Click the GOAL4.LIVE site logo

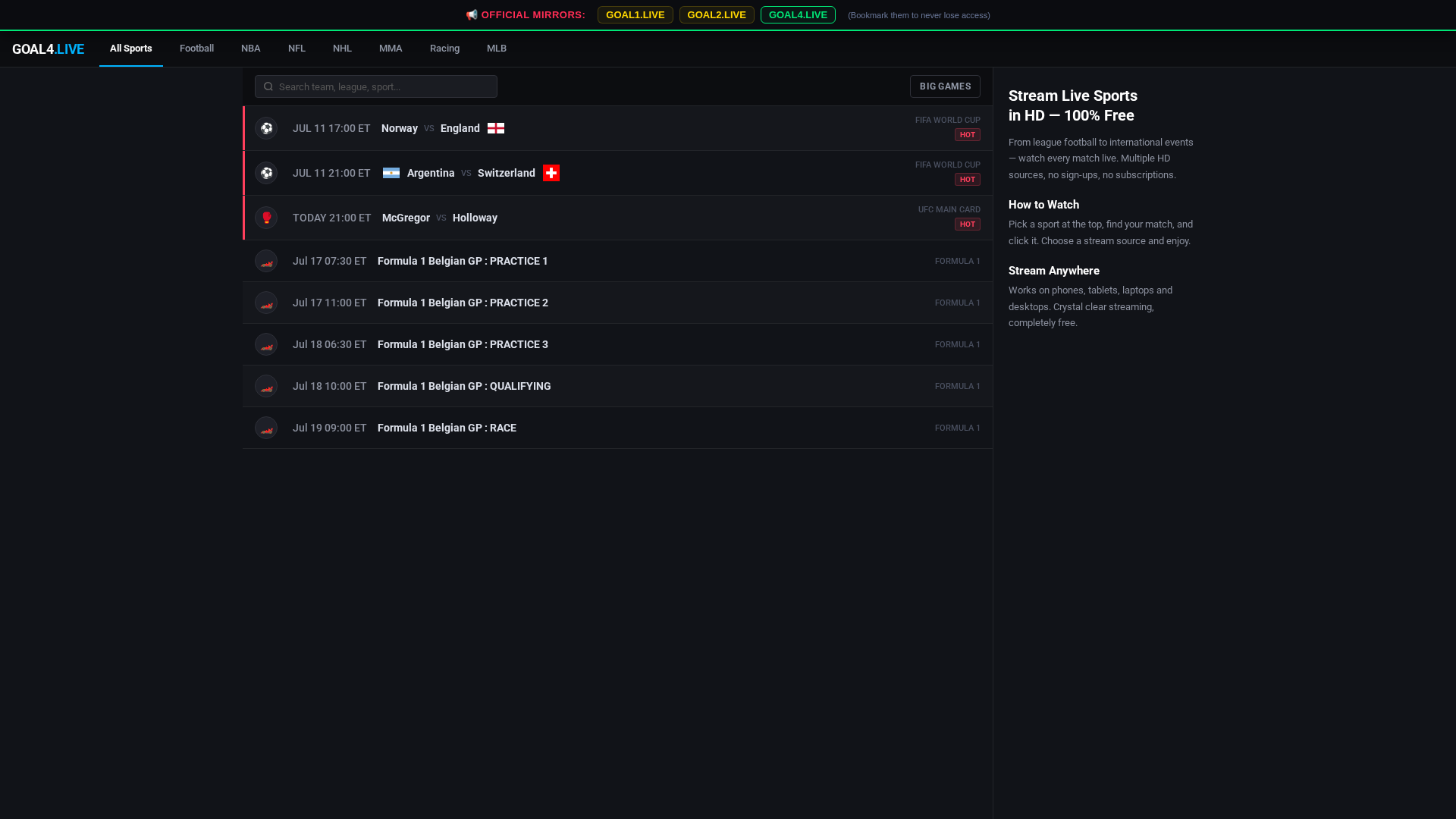(x=48, y=49)
